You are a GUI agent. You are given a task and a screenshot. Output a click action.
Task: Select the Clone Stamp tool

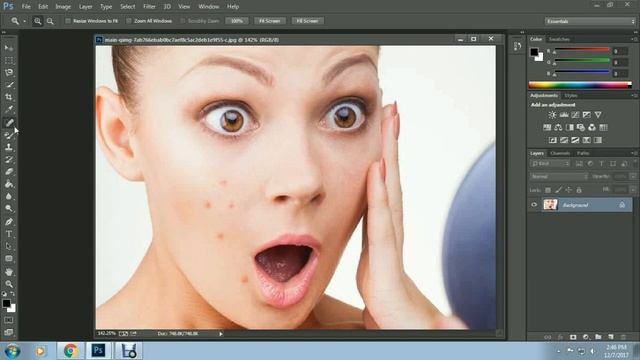[9, 147]
